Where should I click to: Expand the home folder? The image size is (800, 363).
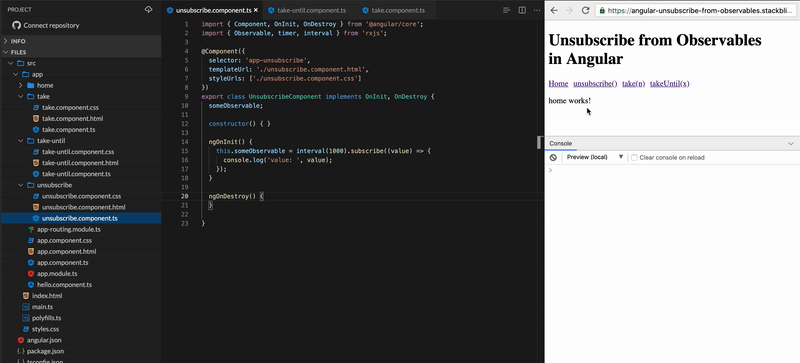20,85
